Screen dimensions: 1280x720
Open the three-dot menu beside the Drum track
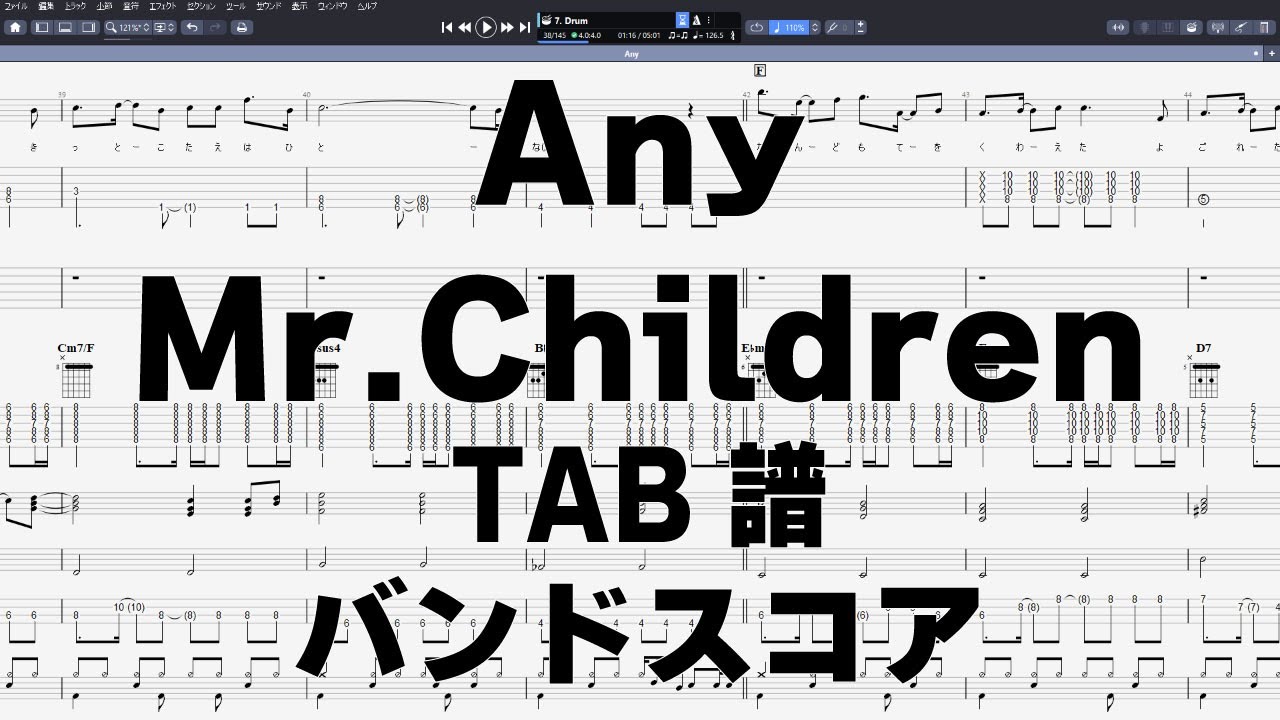708,20
